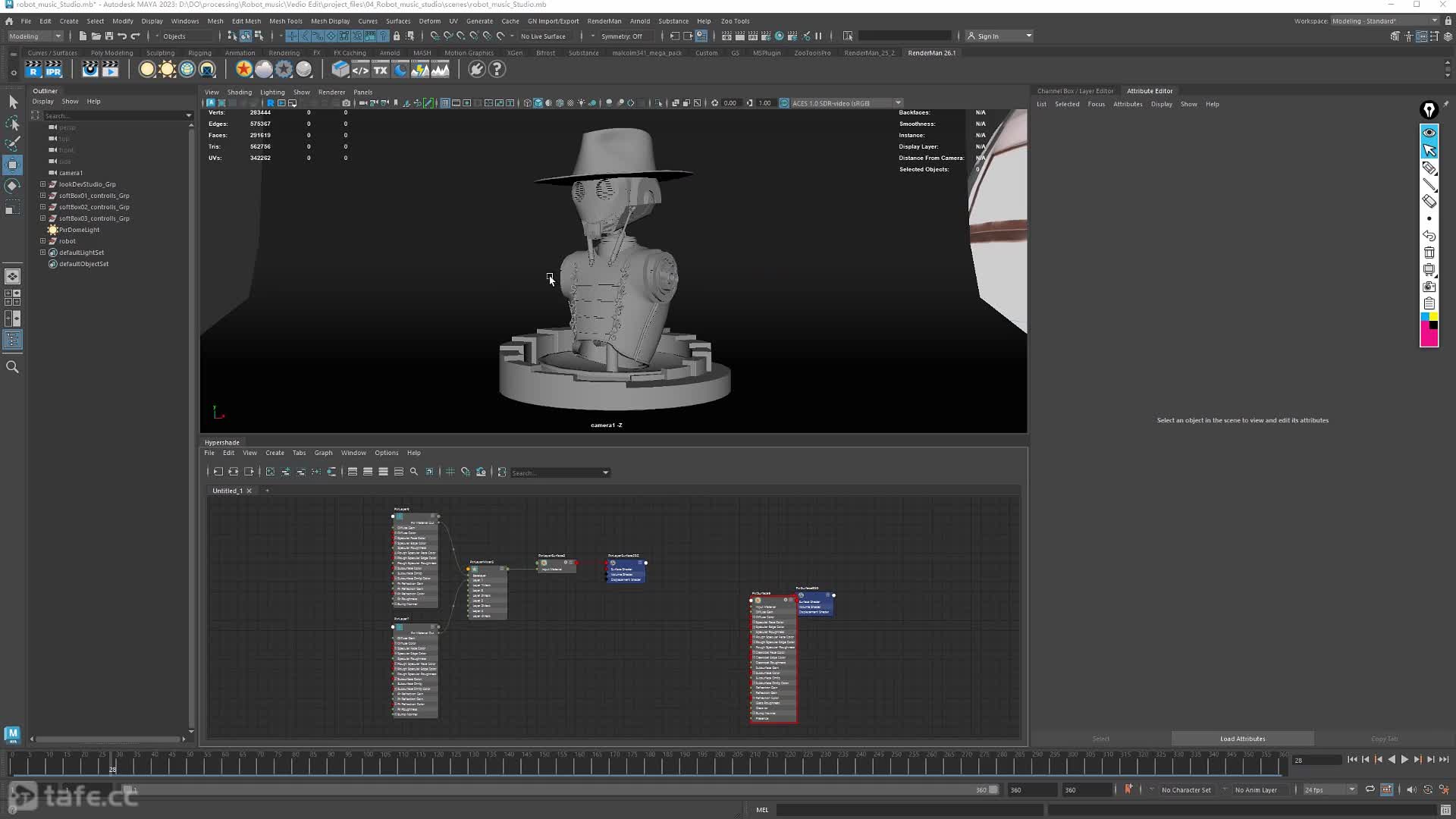The image size is (1456, 819).
Task: Open the 24 fps frame rate dropdown
Action: 1329,789
